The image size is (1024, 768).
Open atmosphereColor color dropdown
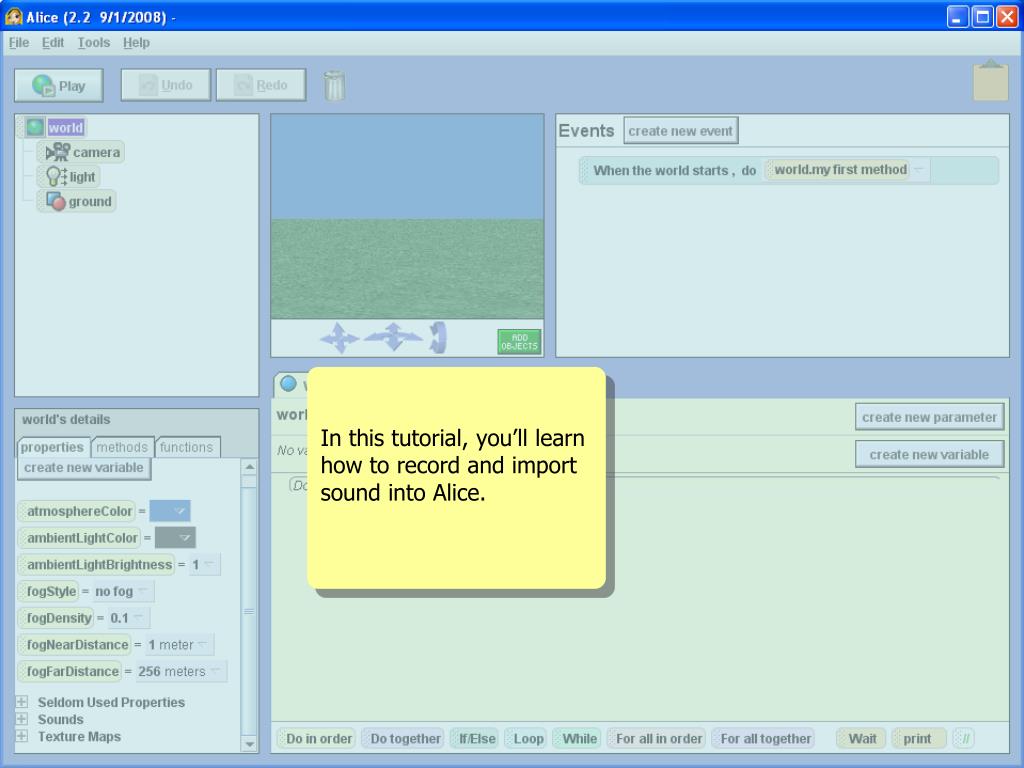pyautogui.click(x=170, y=511)
